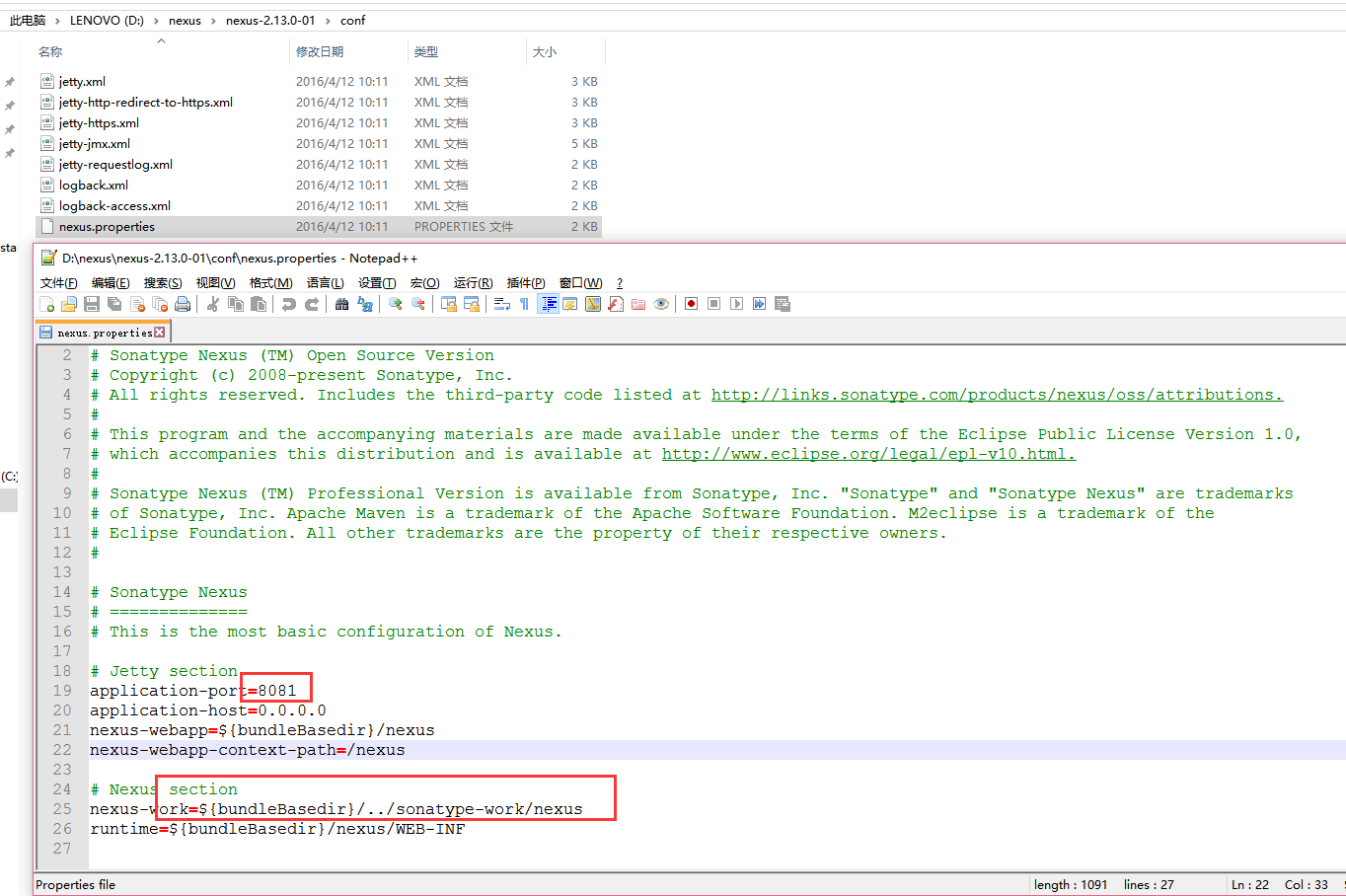Click sort arrow above 名称 column
Screen dimensions: 1346x896
click(x=161, y=40)
